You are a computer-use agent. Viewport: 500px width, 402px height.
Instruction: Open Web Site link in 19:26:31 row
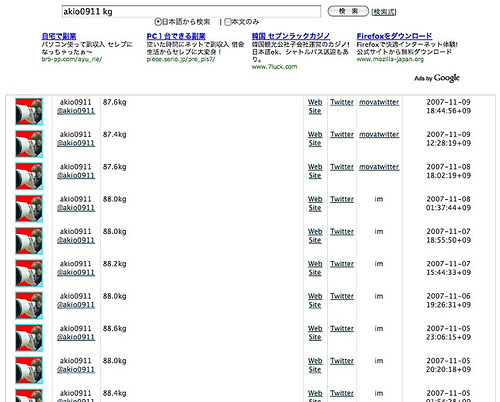tap(315, 301)
